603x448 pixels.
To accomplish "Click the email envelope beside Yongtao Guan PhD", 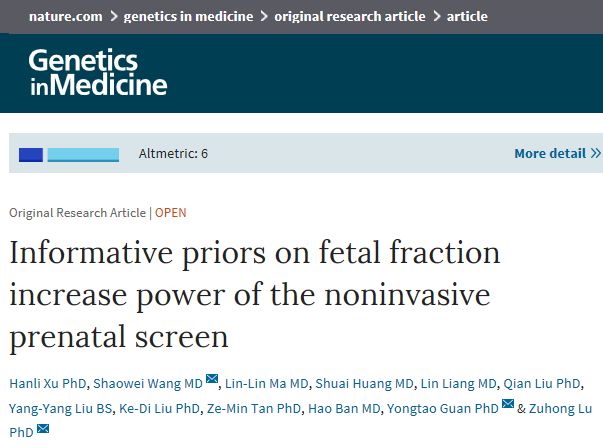I will click(x=507, y=404).
